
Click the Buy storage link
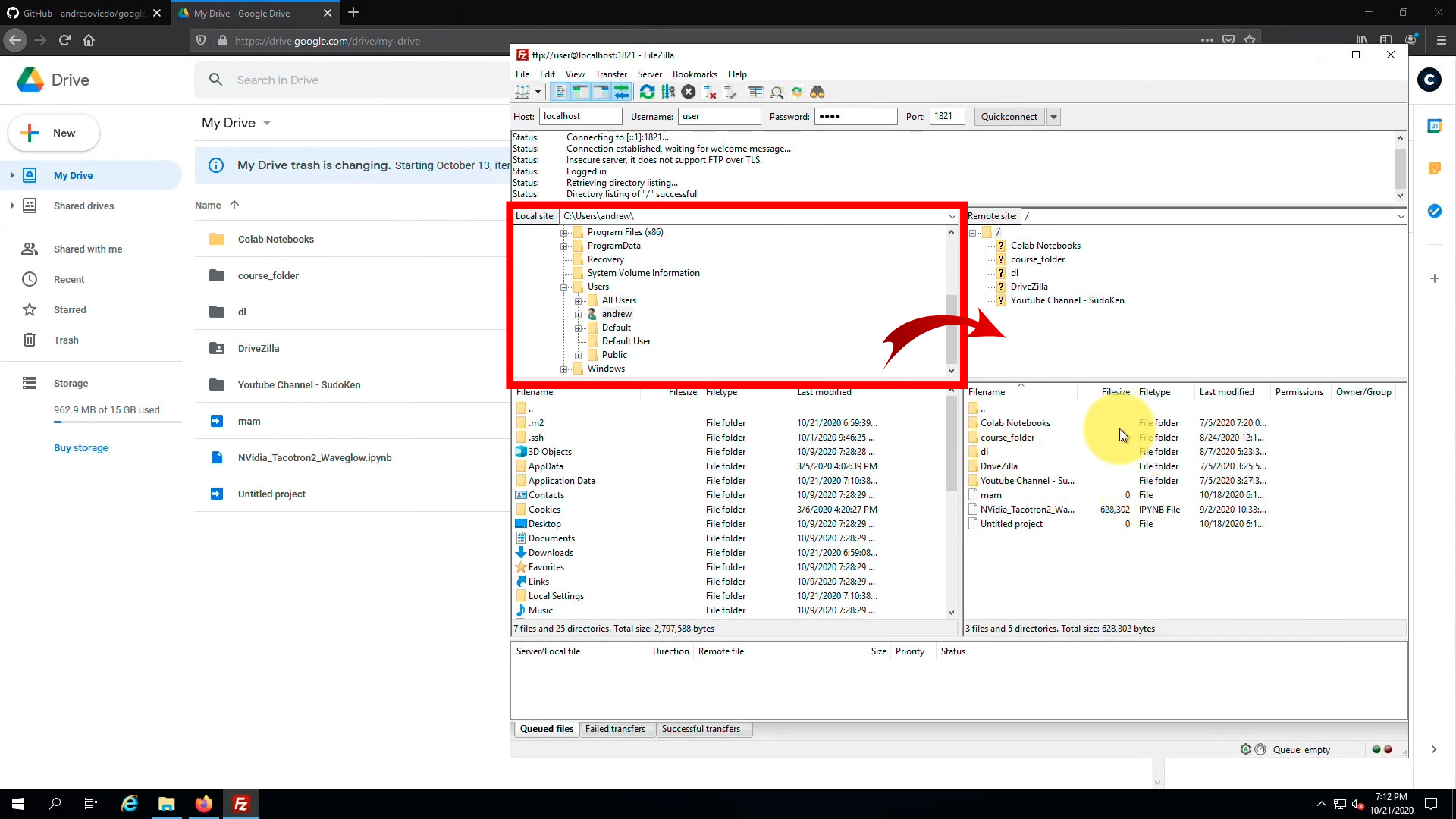[81, 448]
